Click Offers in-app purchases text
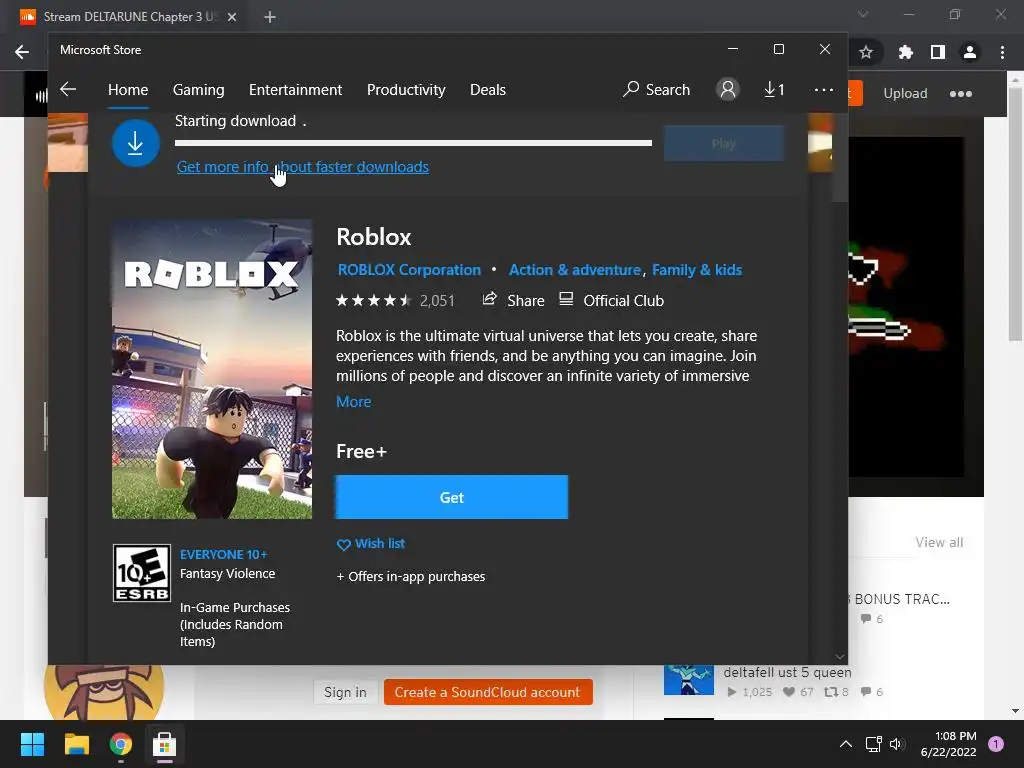This screenshot has height=768, width=1024. [411, 577]
